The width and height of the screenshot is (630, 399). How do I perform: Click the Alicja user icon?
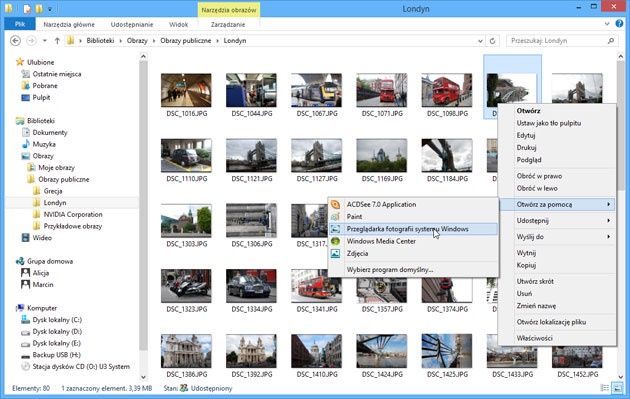coord(26,273)
